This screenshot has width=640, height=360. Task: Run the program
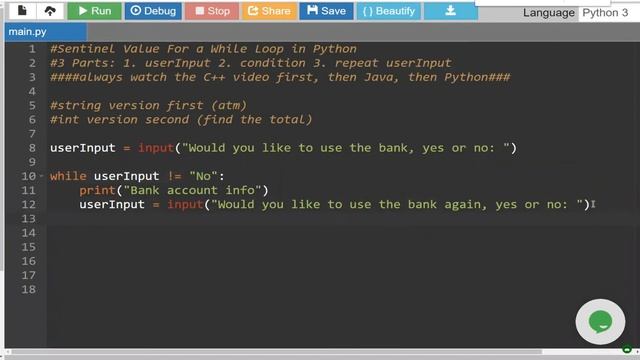click(94, 11)
